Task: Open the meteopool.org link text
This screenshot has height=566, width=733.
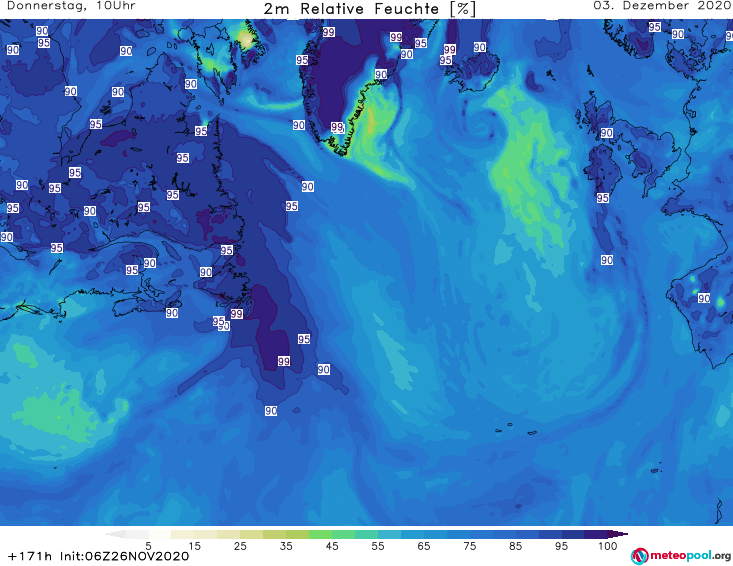Action: tap(690, 555)
